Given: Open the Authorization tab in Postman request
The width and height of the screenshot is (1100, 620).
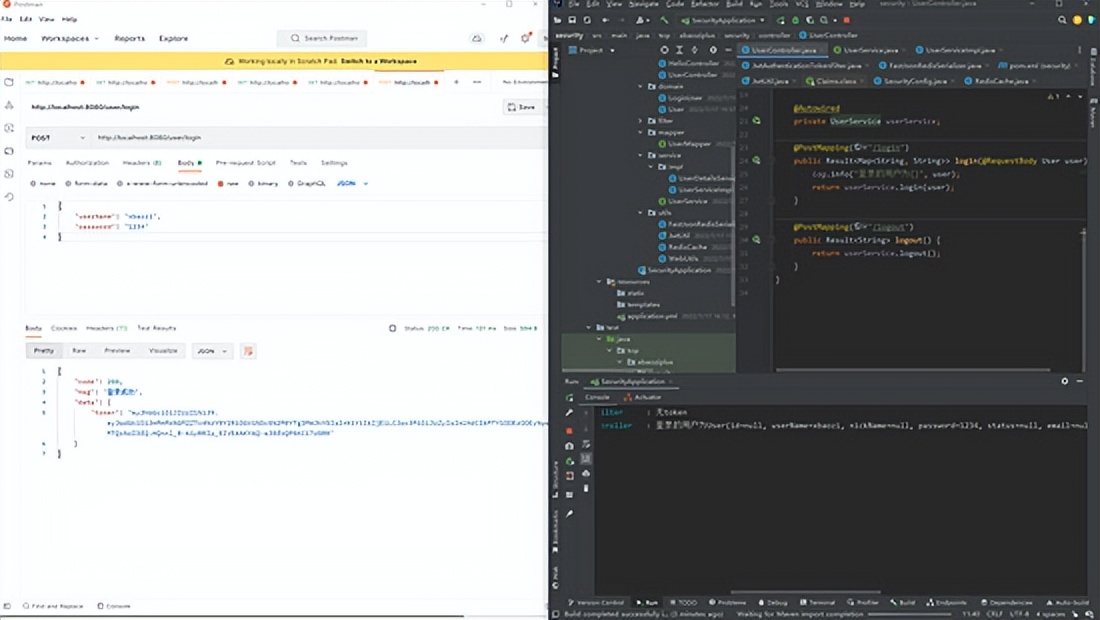Looking at the screenshot, I should tap(87, 162).
